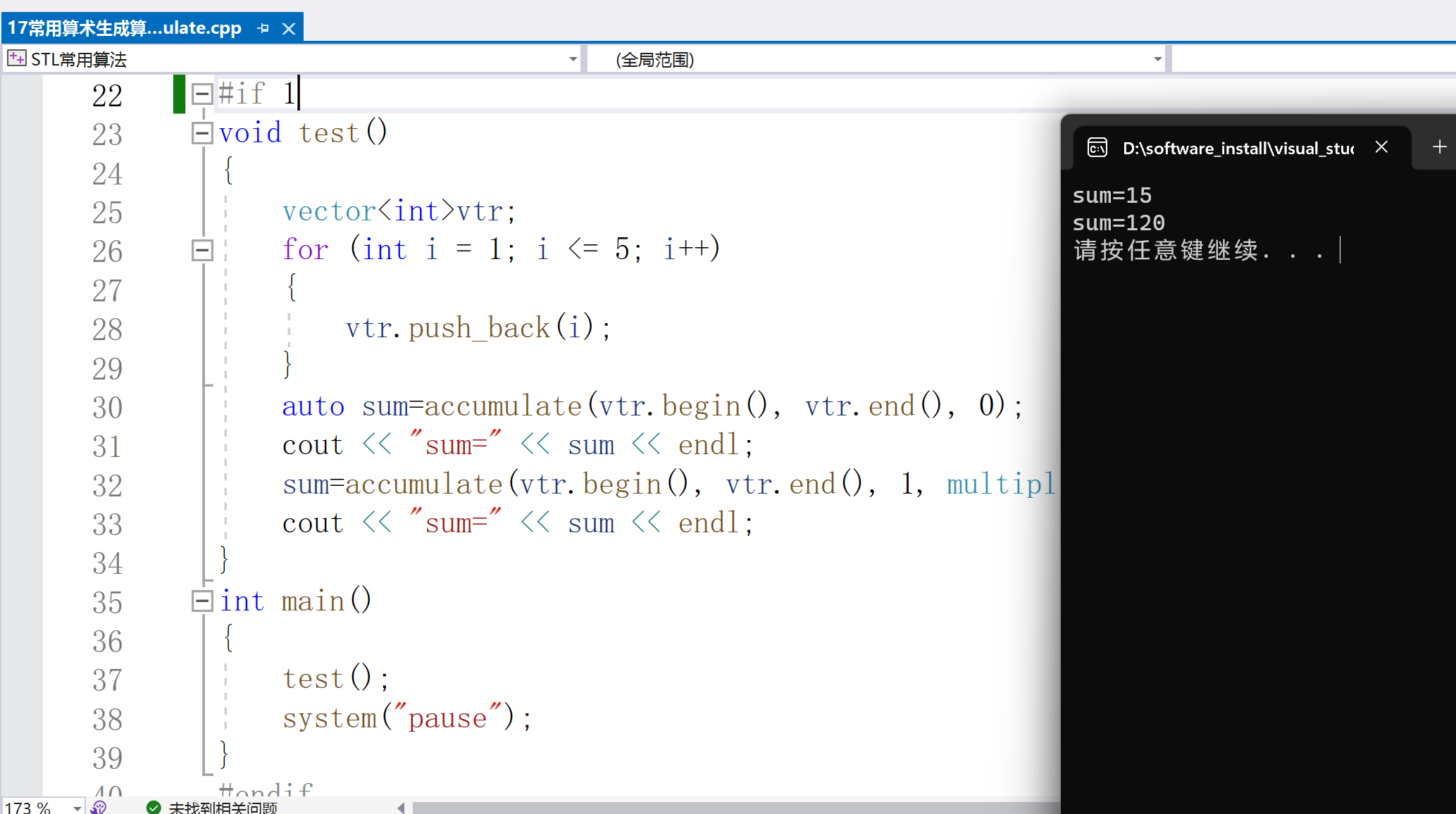The image size is (1456, 814).
Task: Click the C:\ prompt icon on the terminal tab
Action: pyautogui.click(x=1097, y=147)
